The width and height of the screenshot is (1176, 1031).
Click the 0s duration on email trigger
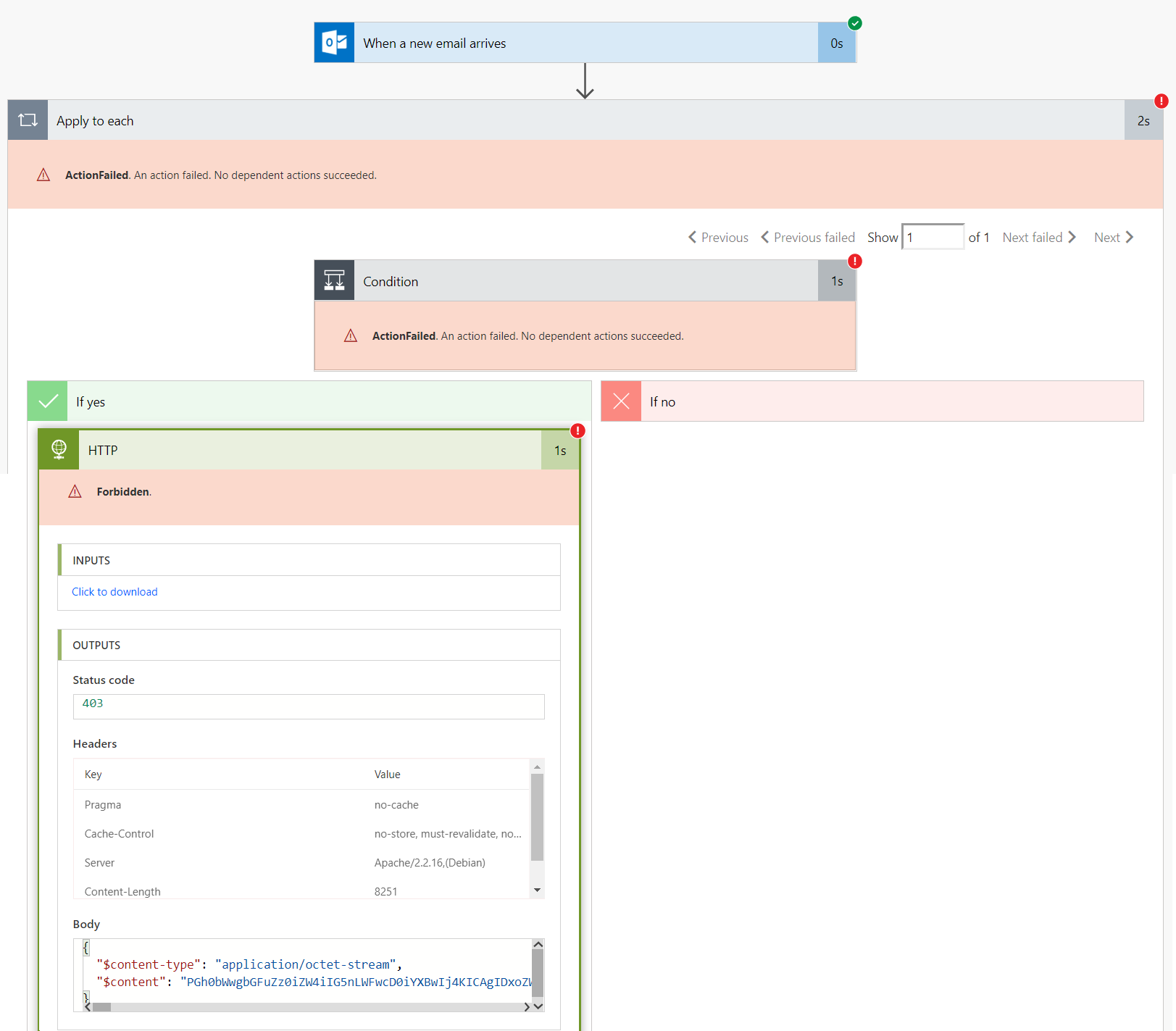click(837, 43)
